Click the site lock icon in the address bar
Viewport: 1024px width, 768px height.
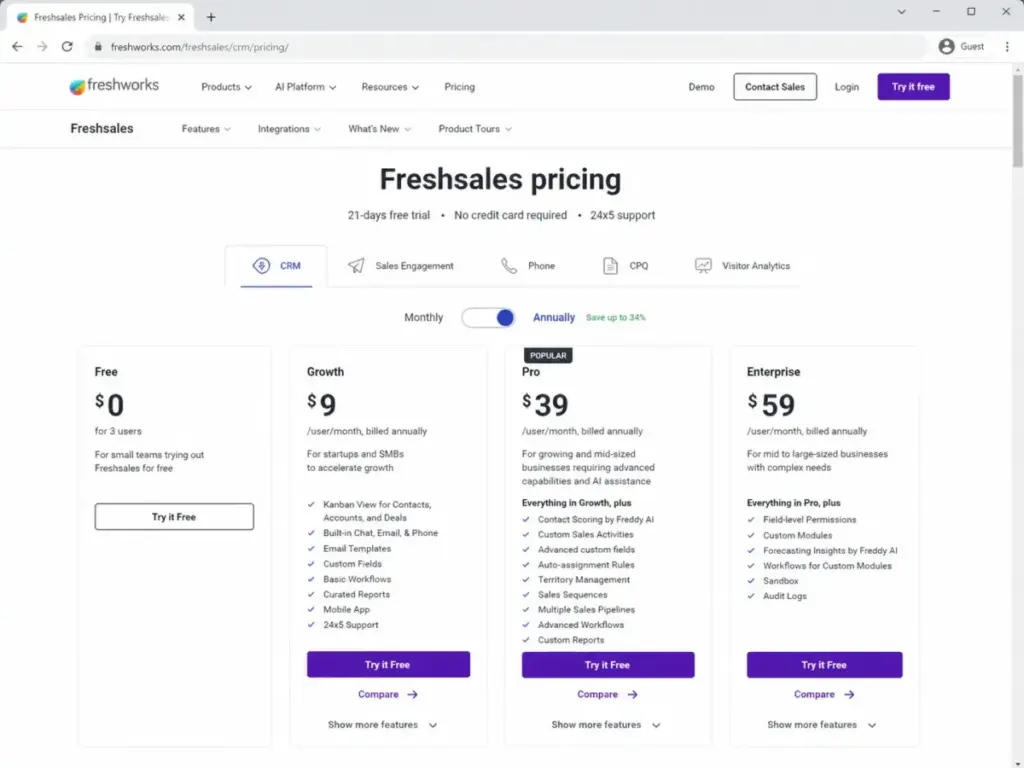98,46
